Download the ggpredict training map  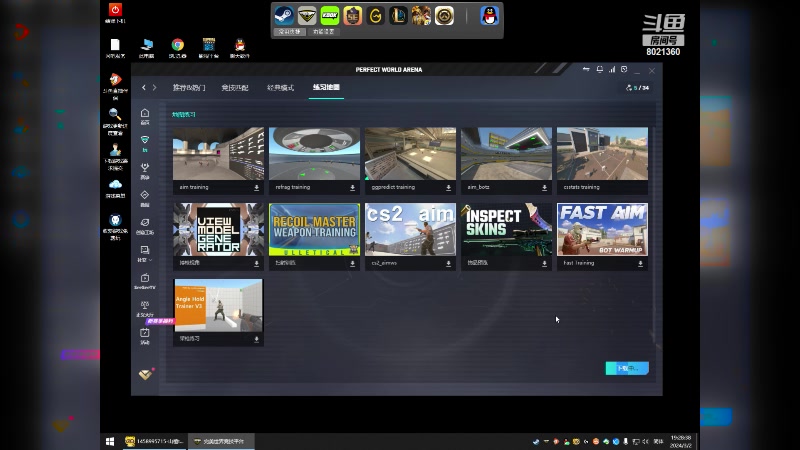[448, 188]
